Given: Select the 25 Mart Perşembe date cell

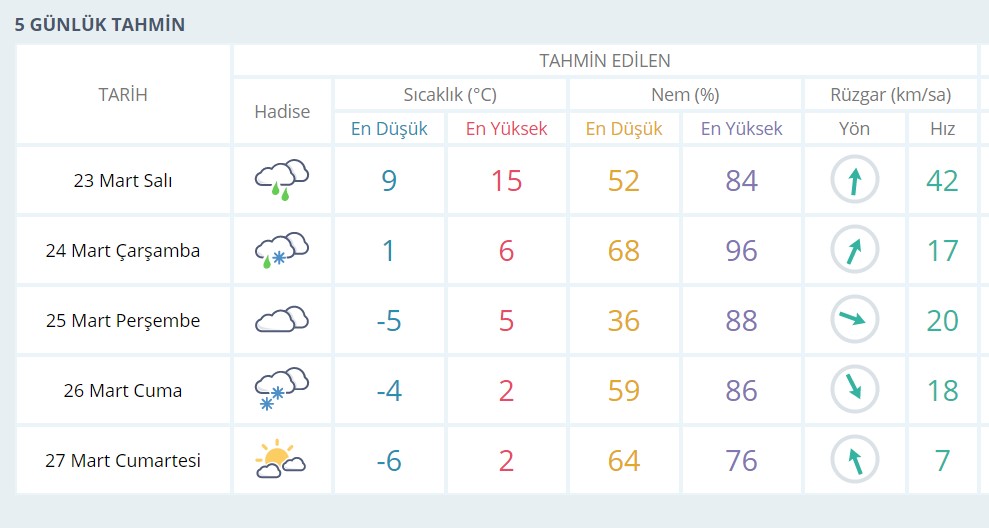Looking at the screenshot, I should click(123, 321).
